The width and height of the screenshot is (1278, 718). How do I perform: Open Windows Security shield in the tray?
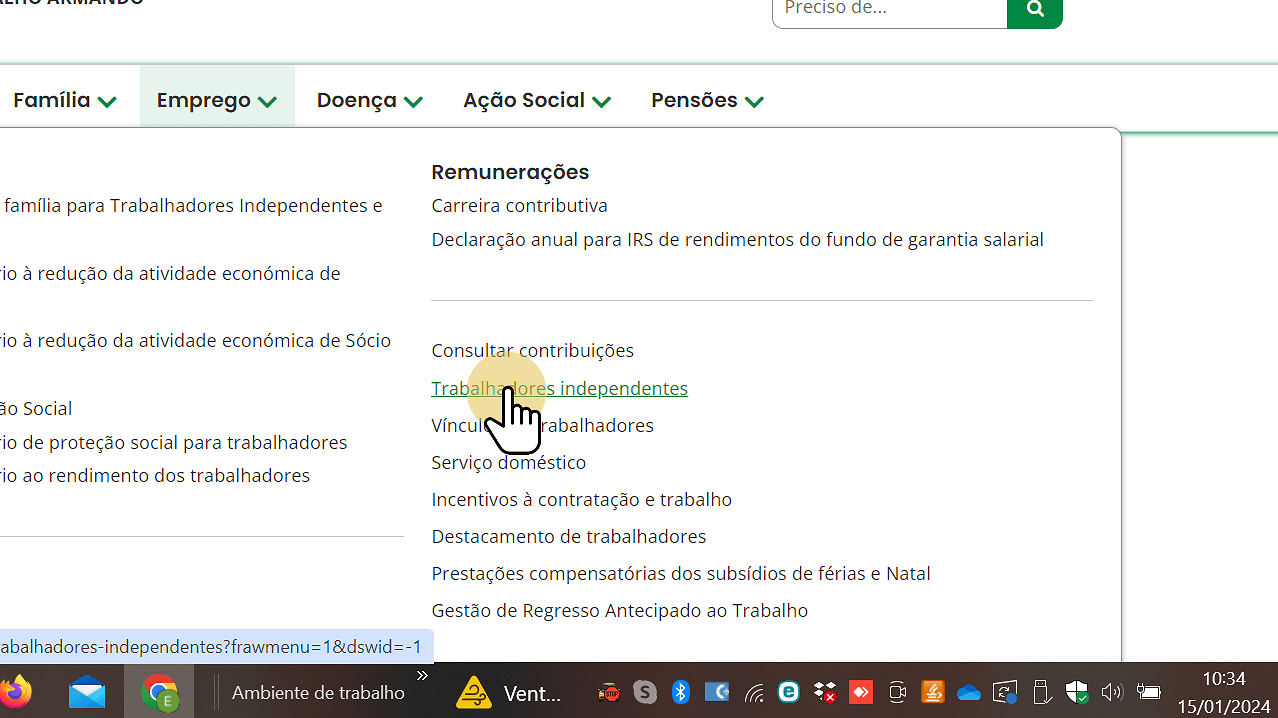pos(1076,691)
